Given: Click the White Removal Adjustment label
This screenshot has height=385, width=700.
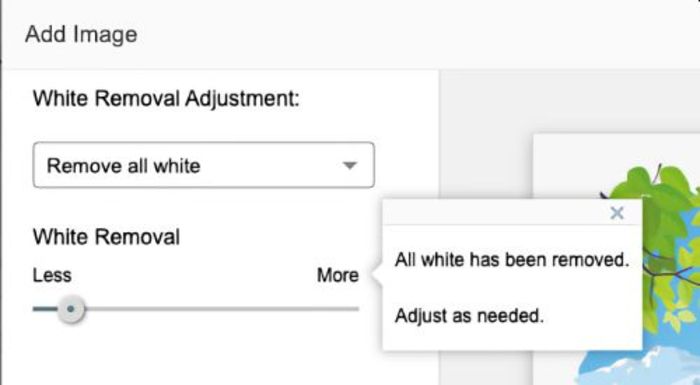Looking at the screenshot, I should 166,98.
